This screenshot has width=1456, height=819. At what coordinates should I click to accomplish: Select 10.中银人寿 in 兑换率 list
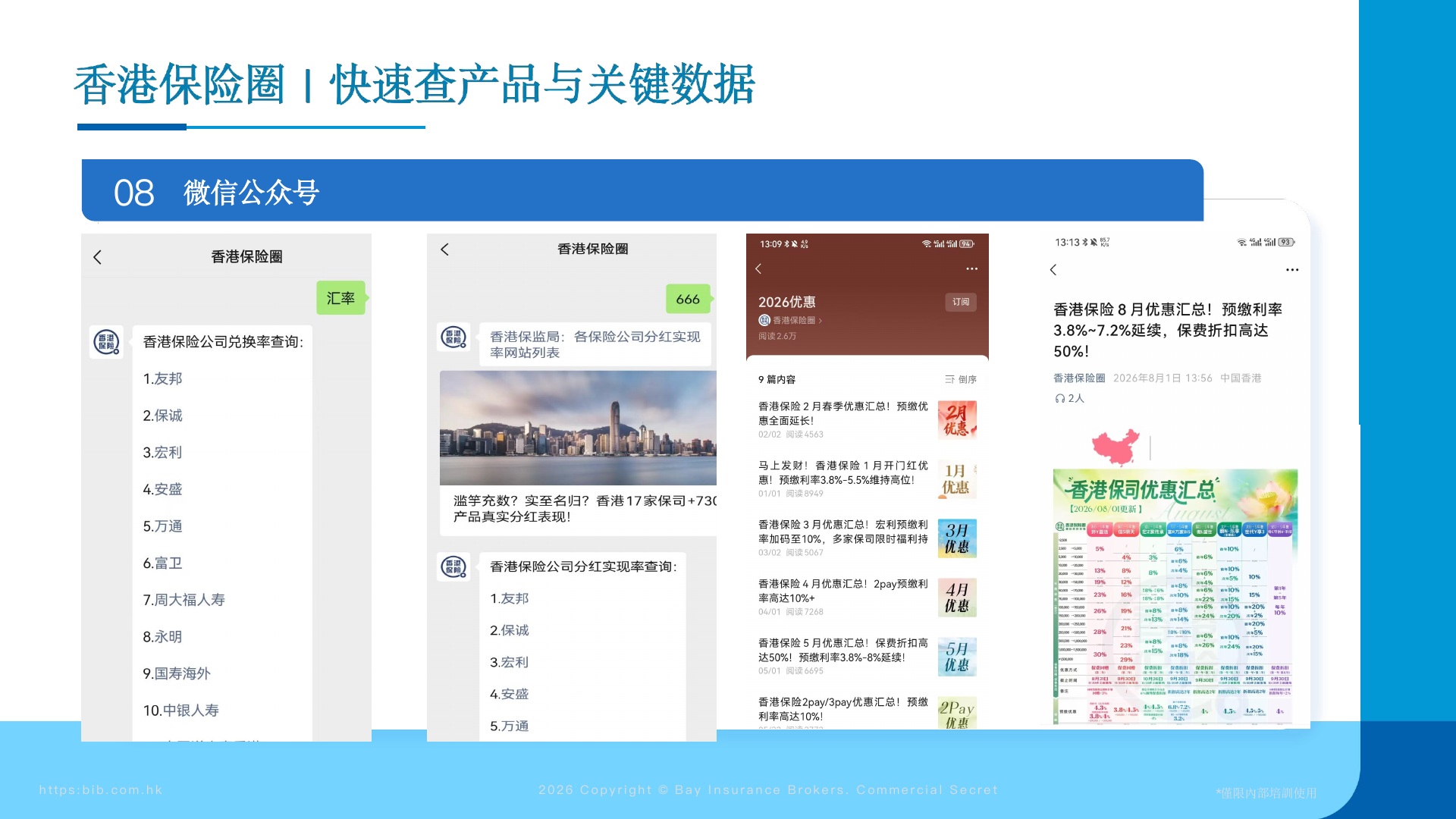[x=181, y=711]
